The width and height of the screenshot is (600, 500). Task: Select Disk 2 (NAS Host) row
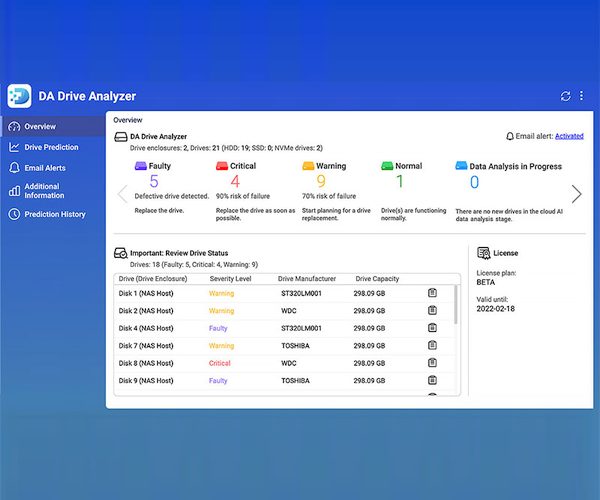(284, 311)
